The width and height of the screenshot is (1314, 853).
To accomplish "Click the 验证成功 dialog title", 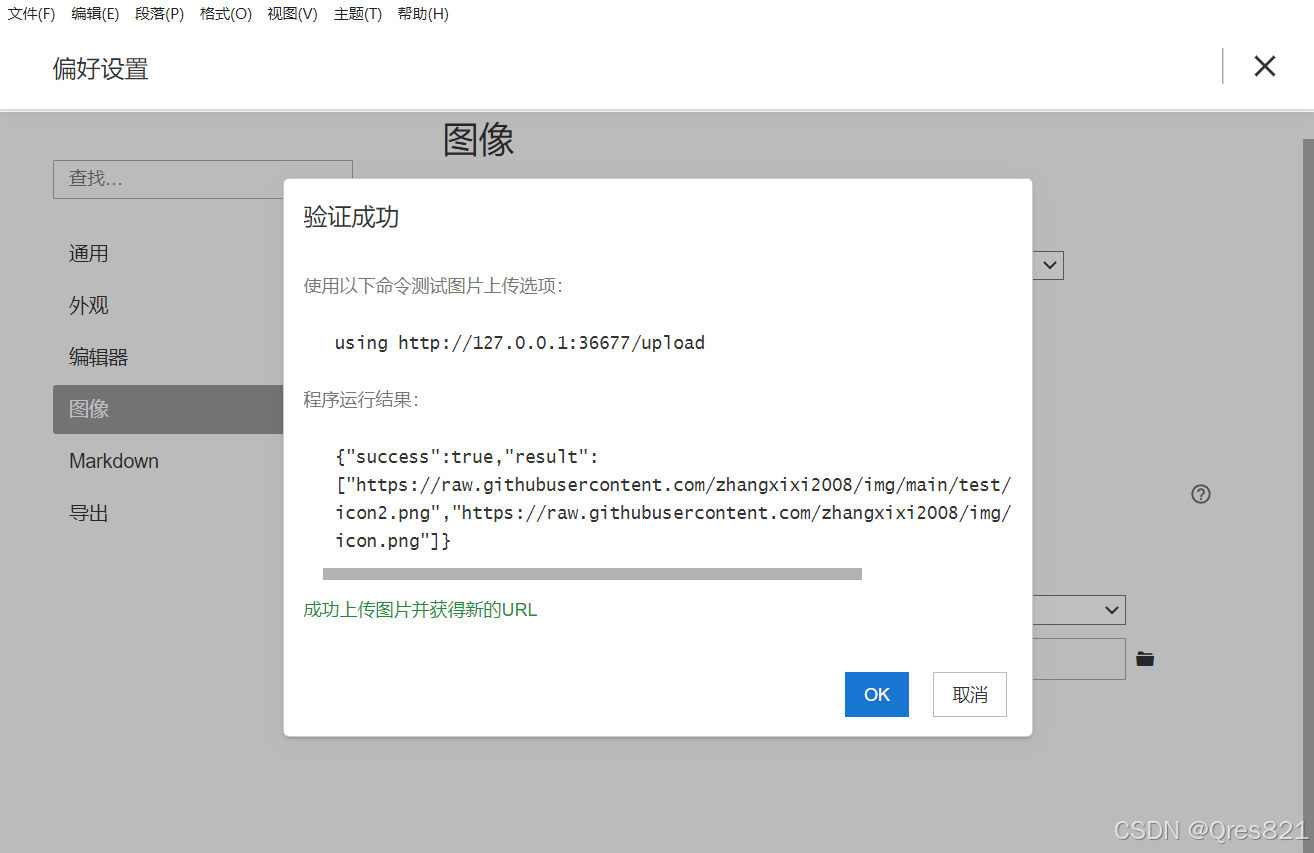I will pyautogui.click(x=351, y=217).
